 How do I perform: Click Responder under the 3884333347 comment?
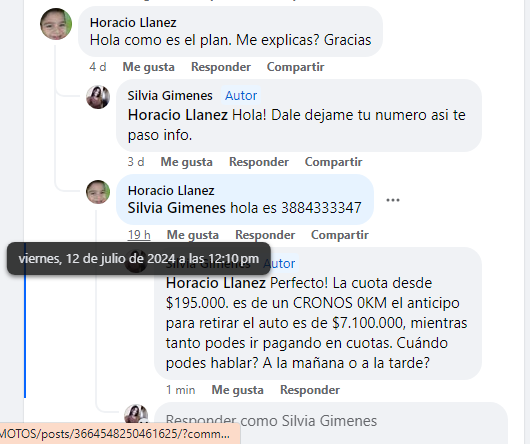pyautogui.click(x=265, y=235)
